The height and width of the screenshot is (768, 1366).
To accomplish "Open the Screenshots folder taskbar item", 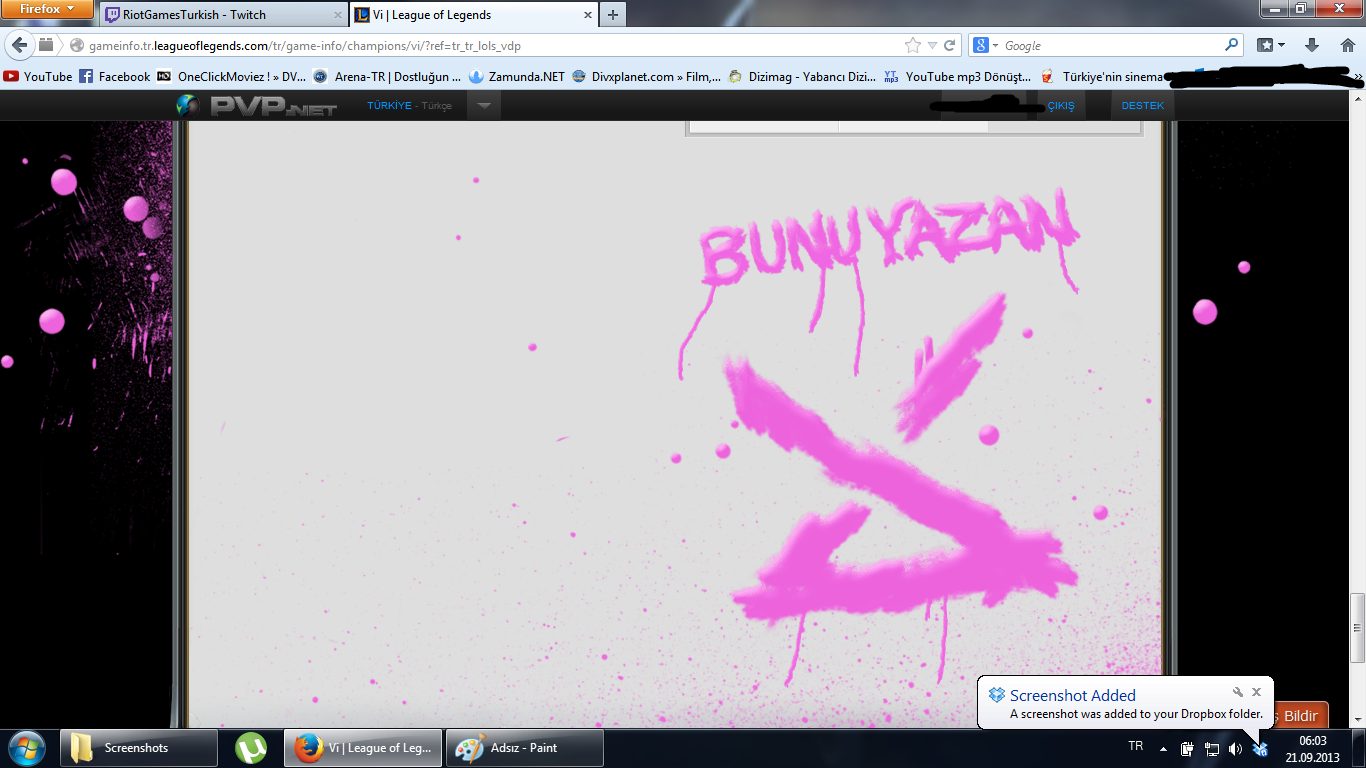I will (x=139, y=747).
